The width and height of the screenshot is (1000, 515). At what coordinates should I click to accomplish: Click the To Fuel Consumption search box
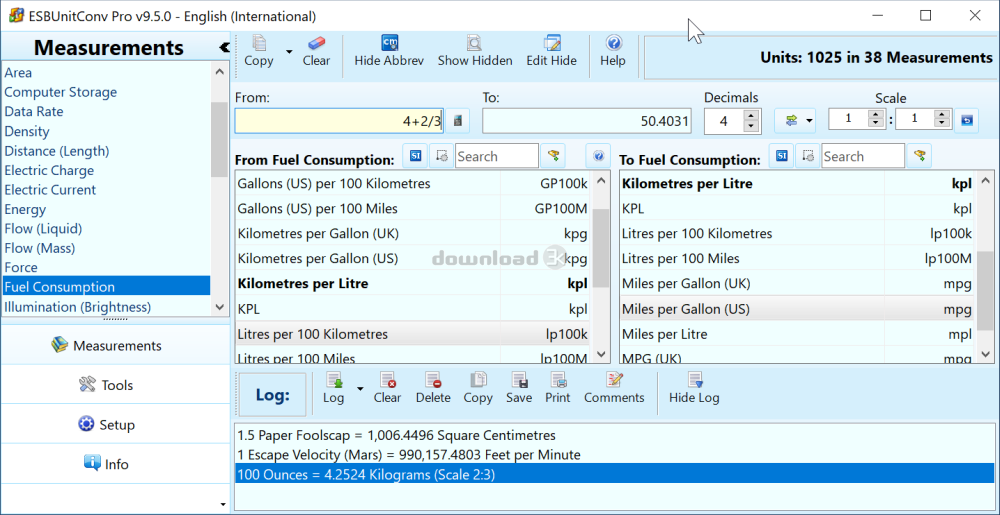[x=863, y=156]
